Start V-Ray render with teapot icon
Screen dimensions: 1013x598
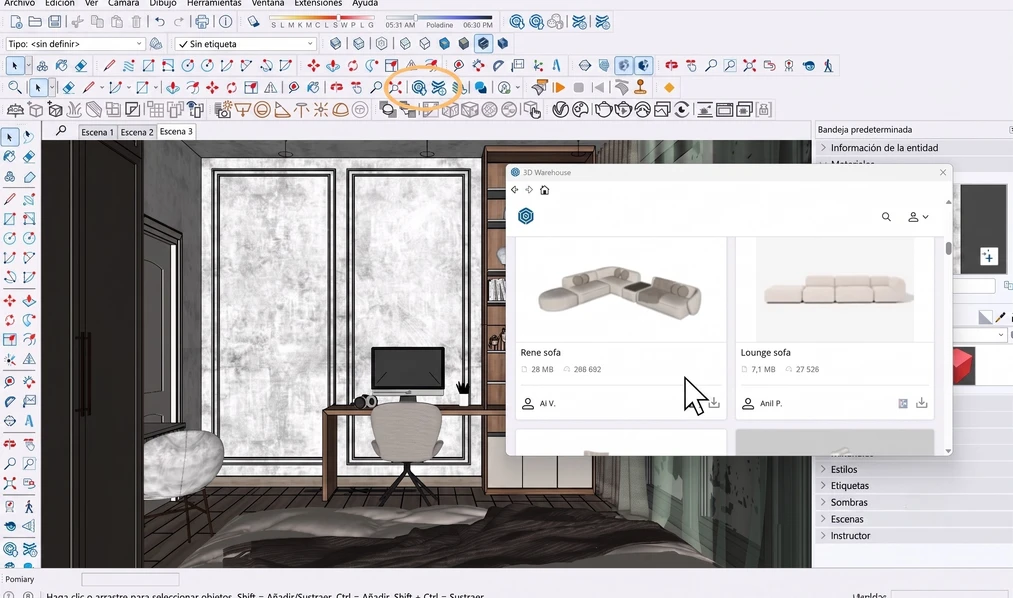(x=603, y=110)
